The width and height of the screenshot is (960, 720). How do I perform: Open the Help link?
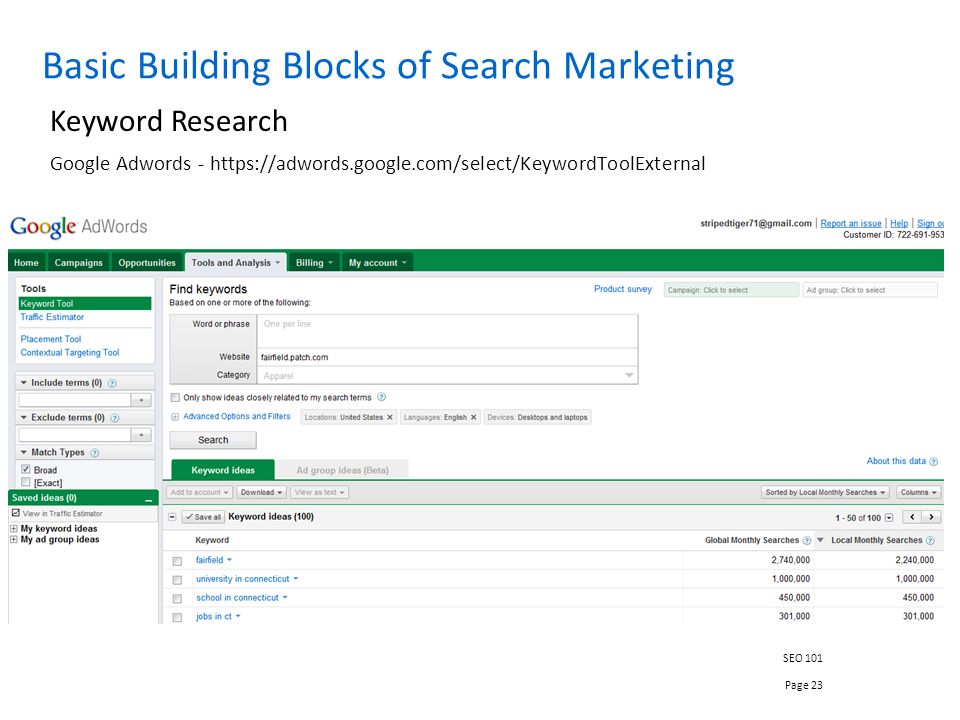point(899,223)
